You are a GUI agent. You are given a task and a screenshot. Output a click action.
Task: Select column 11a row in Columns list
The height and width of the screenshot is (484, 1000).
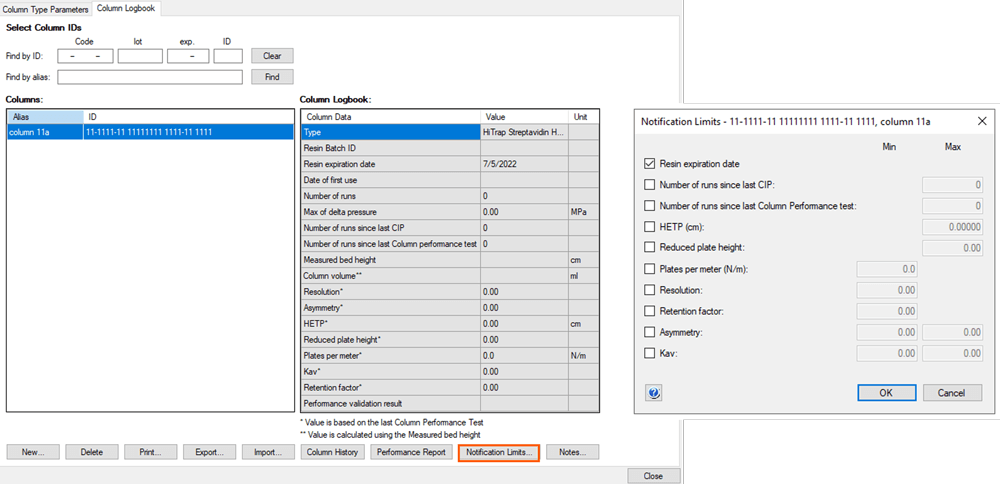[x=150, y=131]
